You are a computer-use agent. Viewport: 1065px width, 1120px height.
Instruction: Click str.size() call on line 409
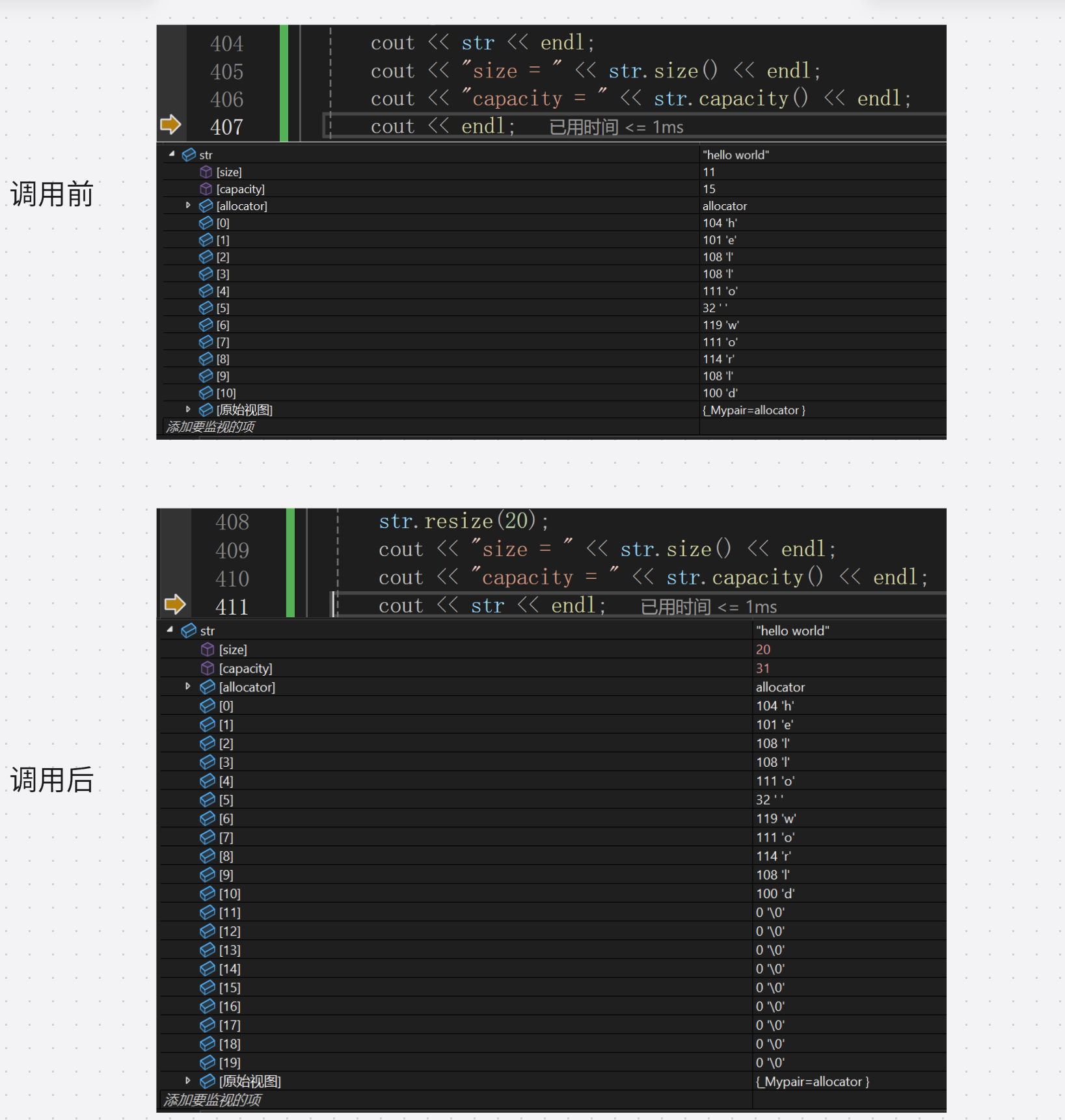click(x=675, y=549)
